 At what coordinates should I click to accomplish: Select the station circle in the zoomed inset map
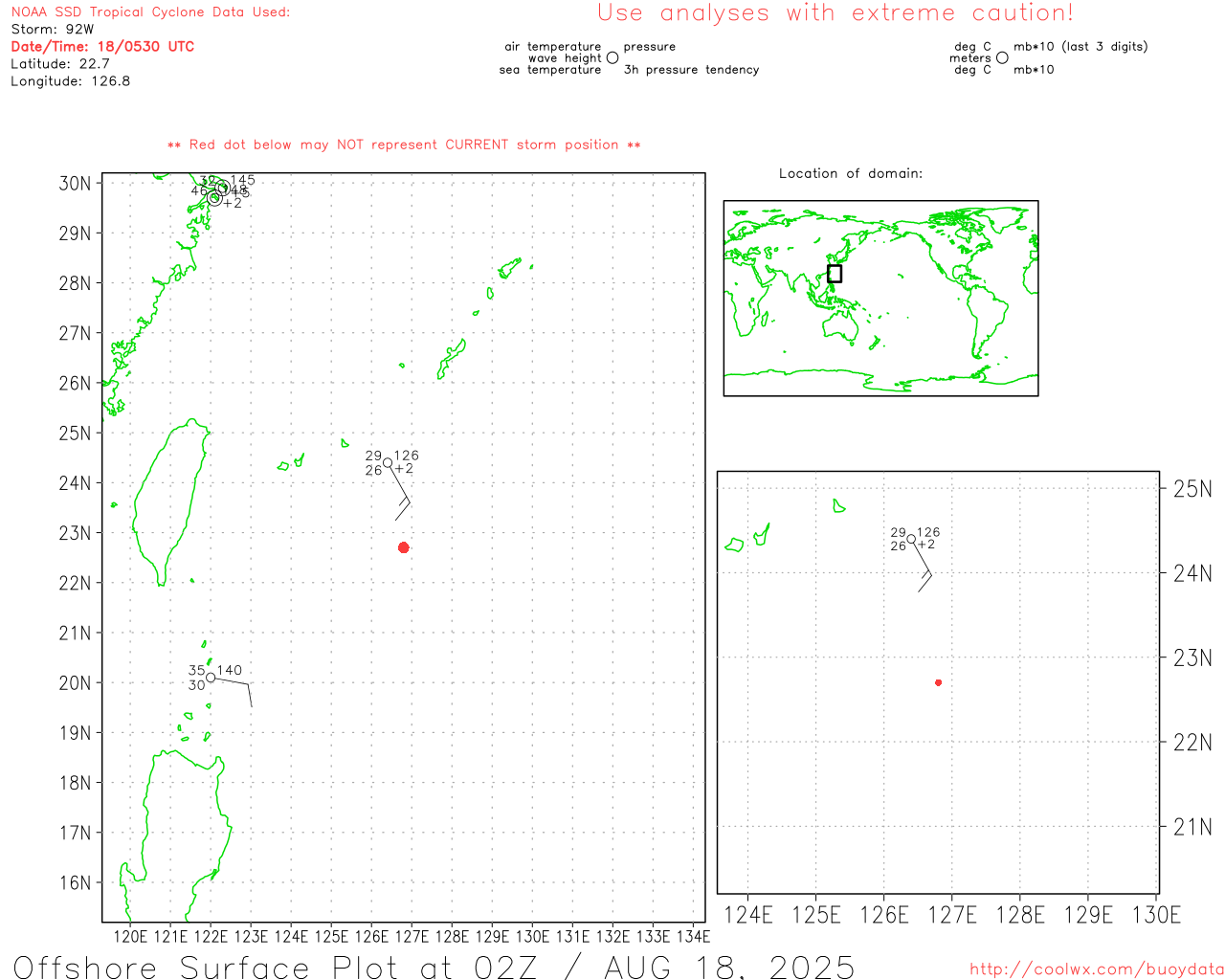click(x=911, y=540)
